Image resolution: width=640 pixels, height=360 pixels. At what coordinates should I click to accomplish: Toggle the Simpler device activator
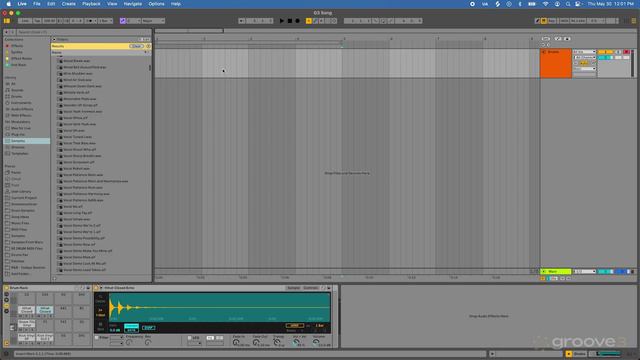click(x=96, y=288)
